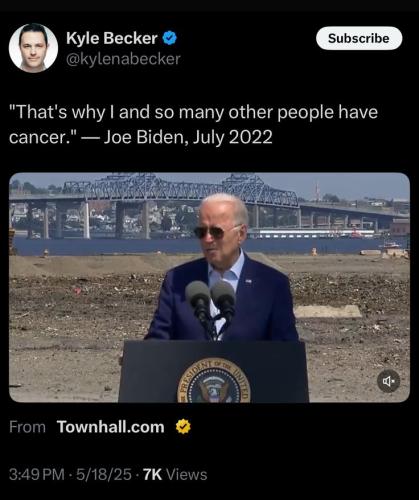Click the 5/18/25 post date

tap(104, 475)
